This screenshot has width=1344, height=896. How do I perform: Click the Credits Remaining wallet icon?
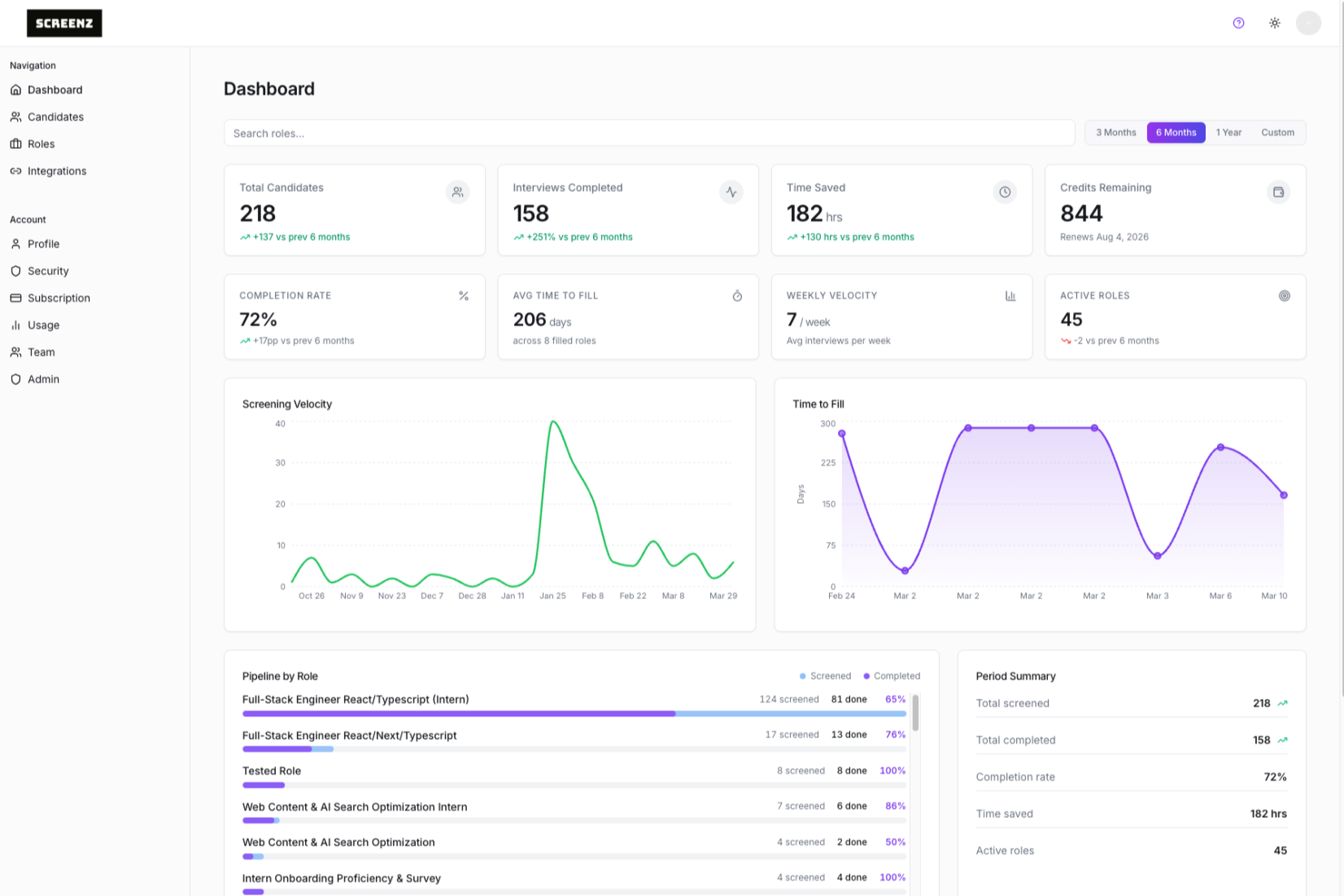click(1279, 192)
